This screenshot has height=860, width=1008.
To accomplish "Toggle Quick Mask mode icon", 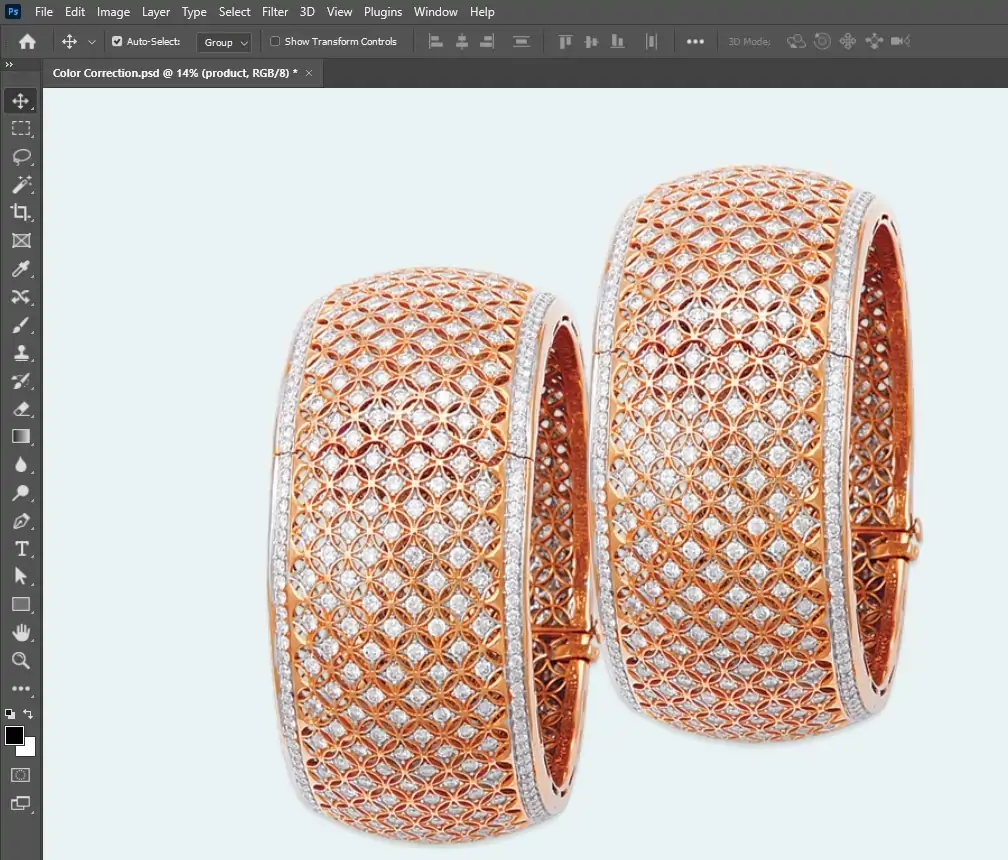I will pyautogui.click(x=21, y=775).
